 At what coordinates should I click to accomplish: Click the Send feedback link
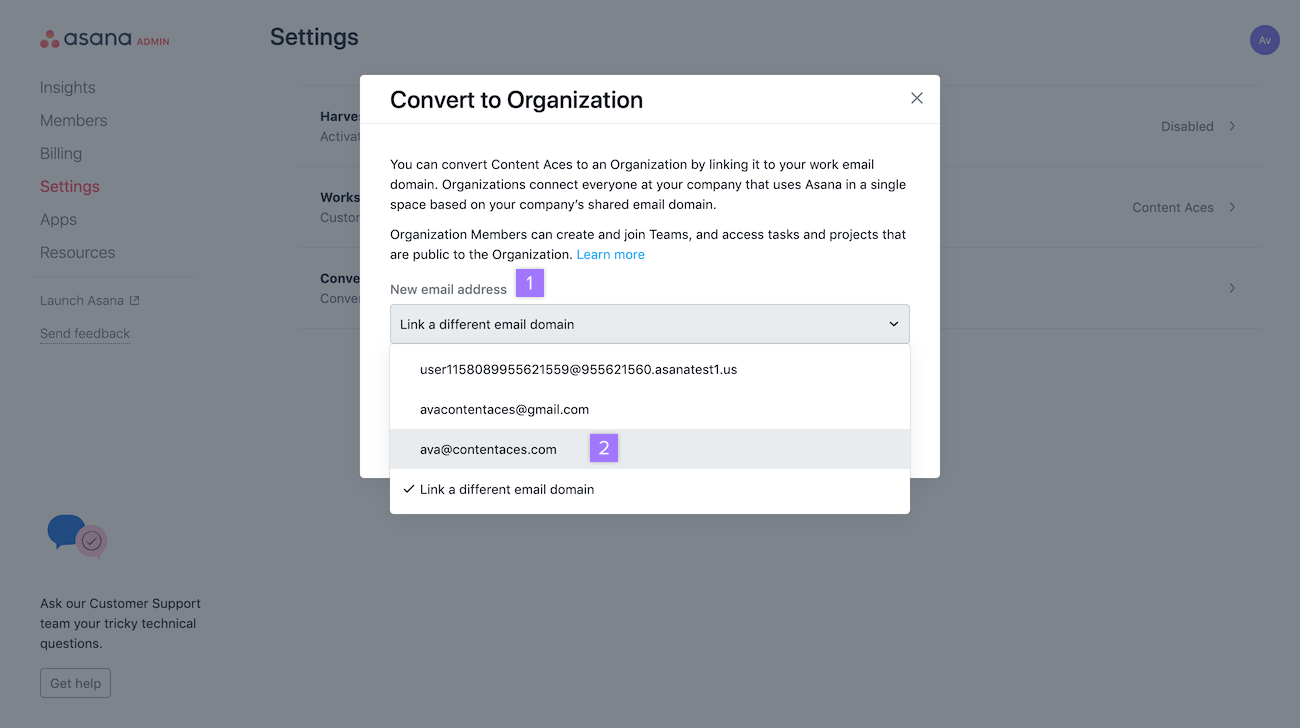pos(85,333)
